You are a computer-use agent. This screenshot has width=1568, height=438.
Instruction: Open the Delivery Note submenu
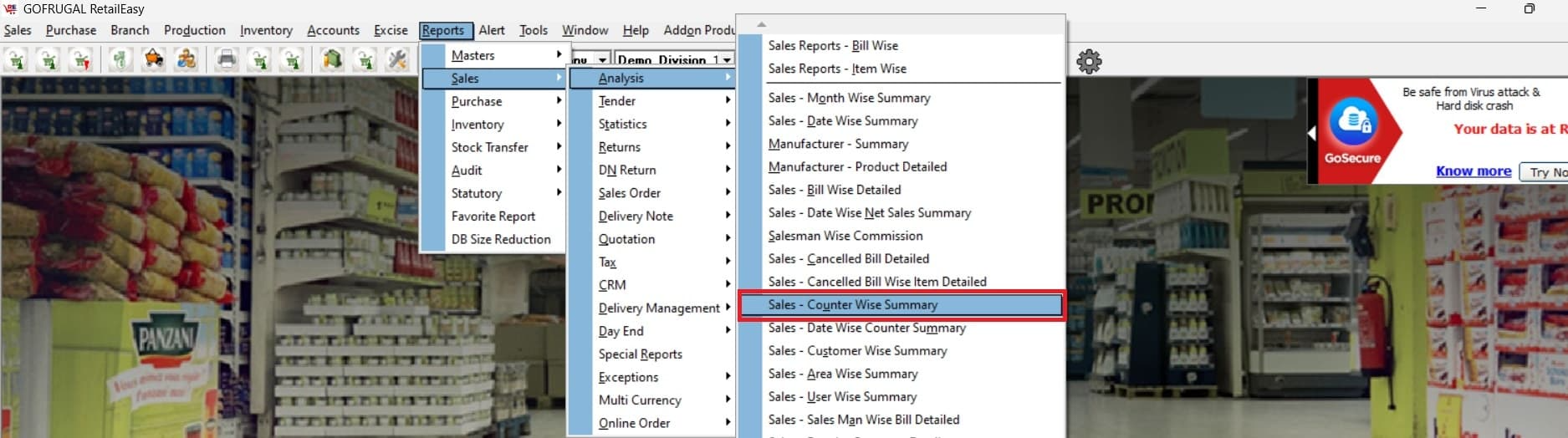651,216
